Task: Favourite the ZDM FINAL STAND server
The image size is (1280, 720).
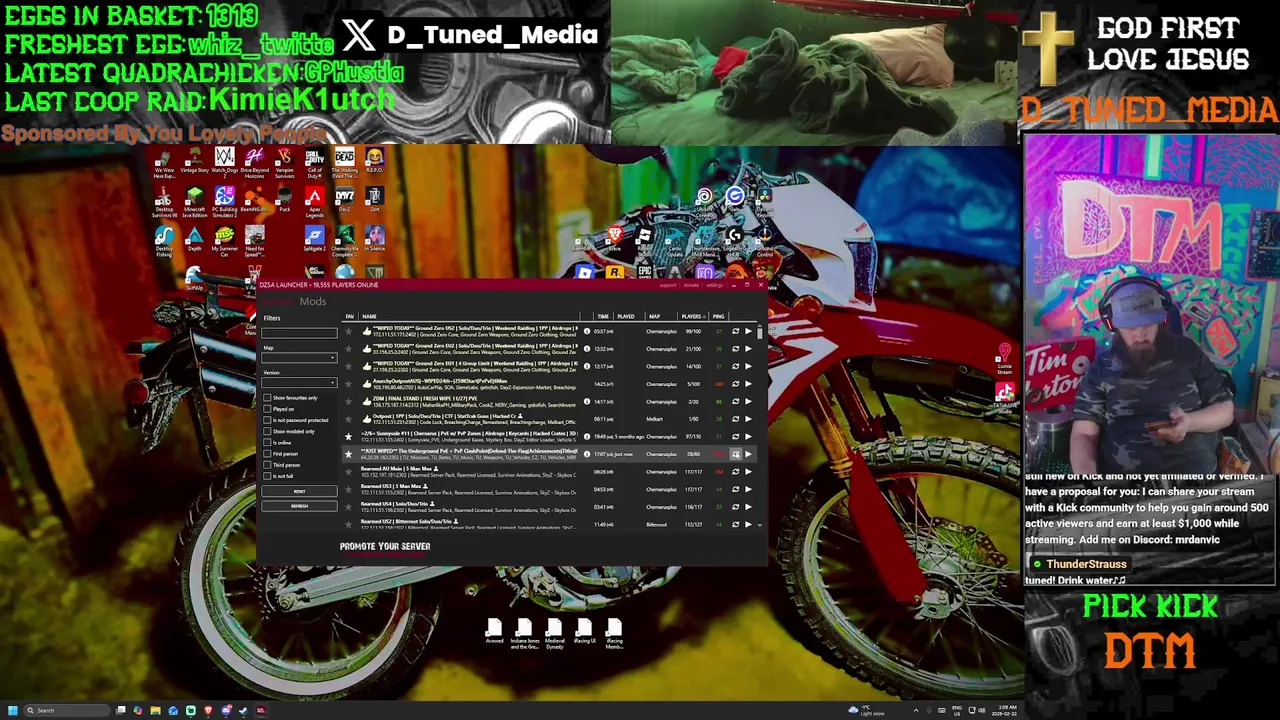Action: 349,401
